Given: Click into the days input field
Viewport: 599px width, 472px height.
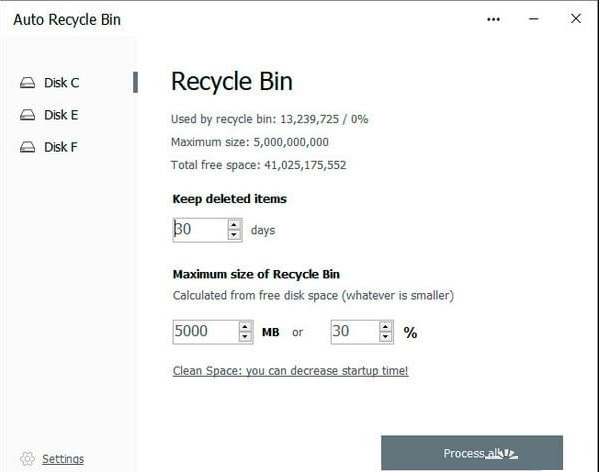Looking at the screenshot, I should 201,230.
